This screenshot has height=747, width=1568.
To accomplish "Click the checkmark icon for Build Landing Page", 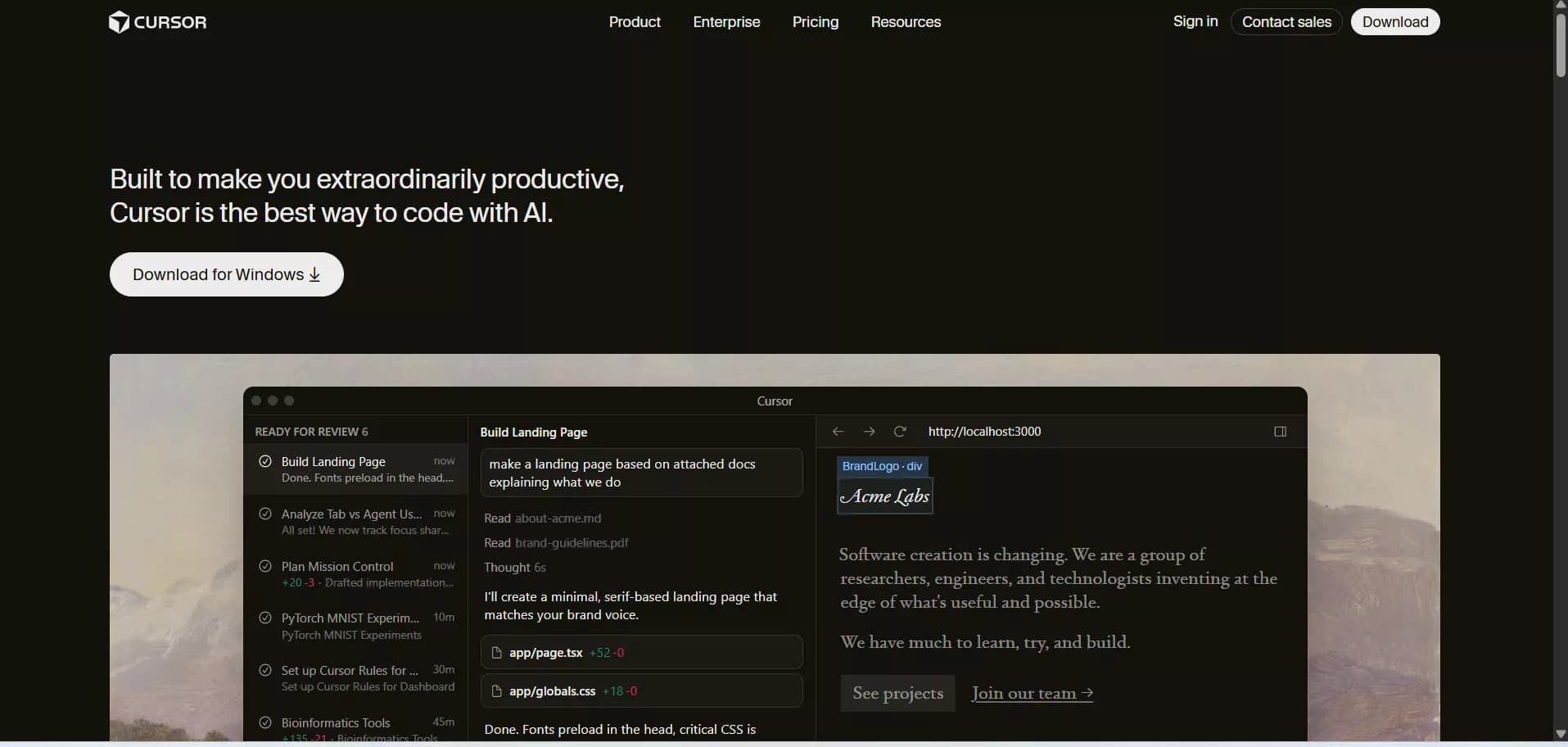I will pyautogui.click(x=265, y=462).
